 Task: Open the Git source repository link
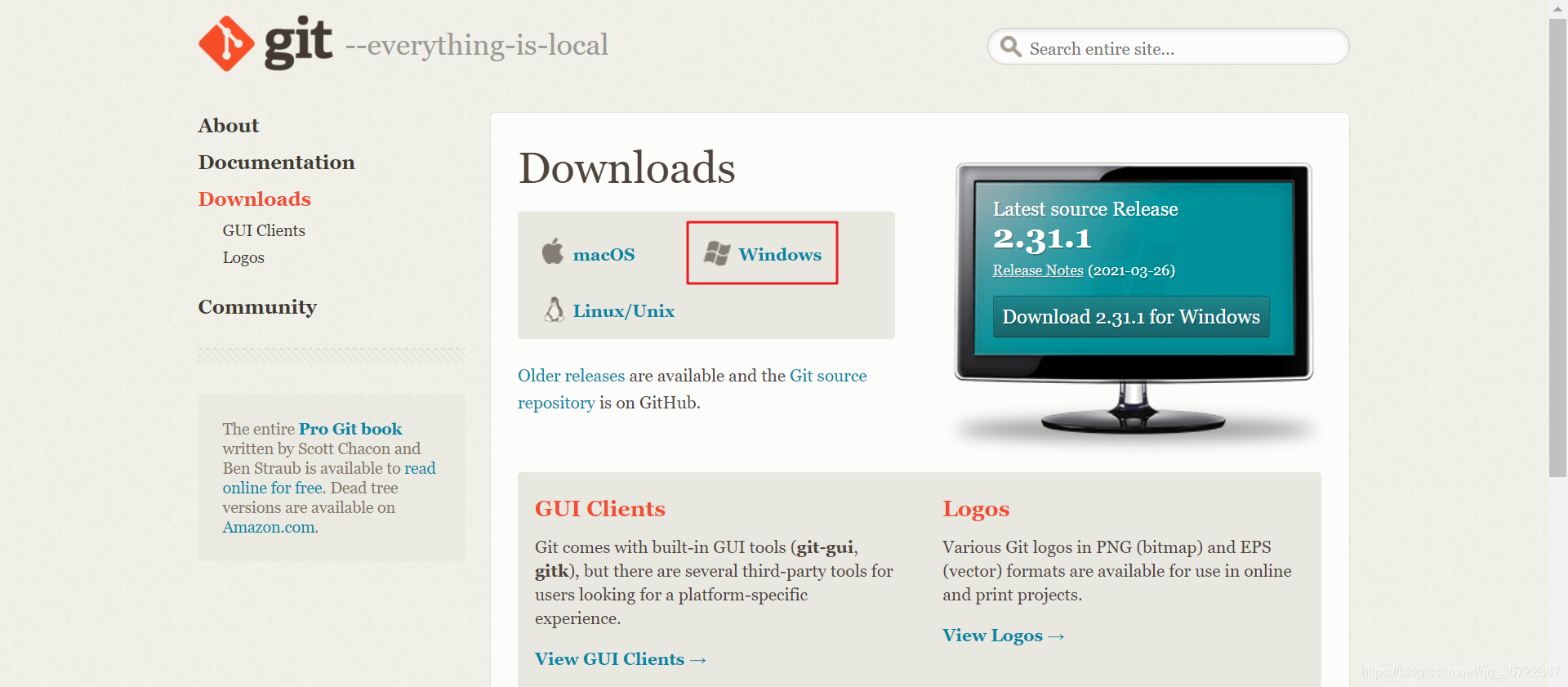(693, 389)
